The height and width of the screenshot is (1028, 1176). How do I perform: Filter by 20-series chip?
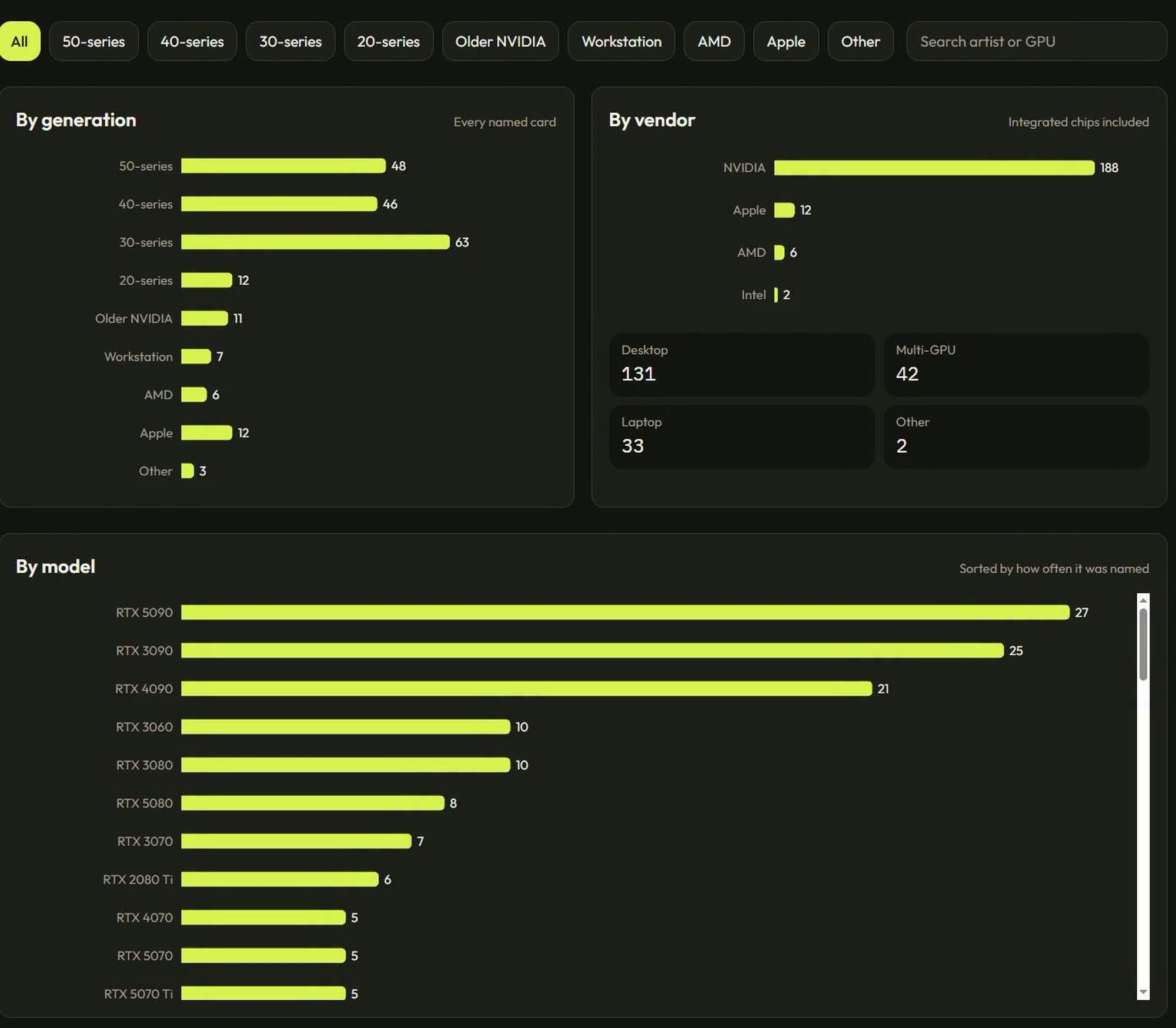(x=388, y=41)
